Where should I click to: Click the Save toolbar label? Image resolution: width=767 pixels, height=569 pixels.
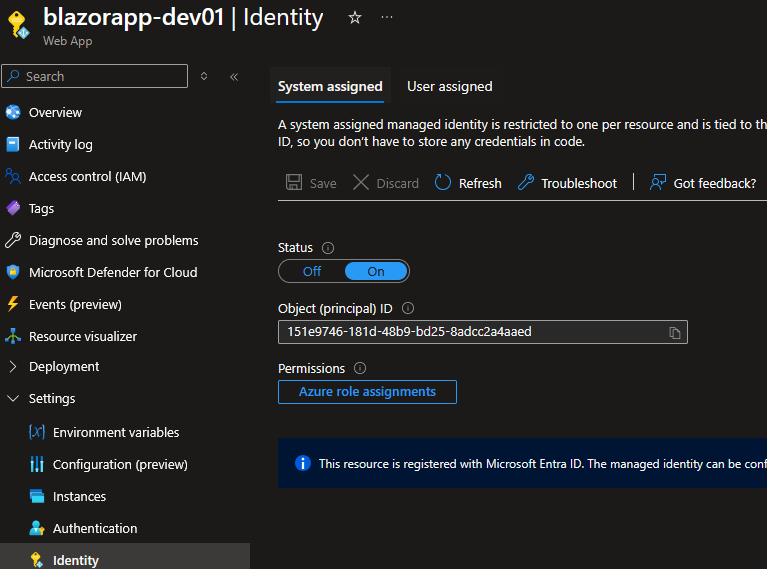click(x=323, y=183)
